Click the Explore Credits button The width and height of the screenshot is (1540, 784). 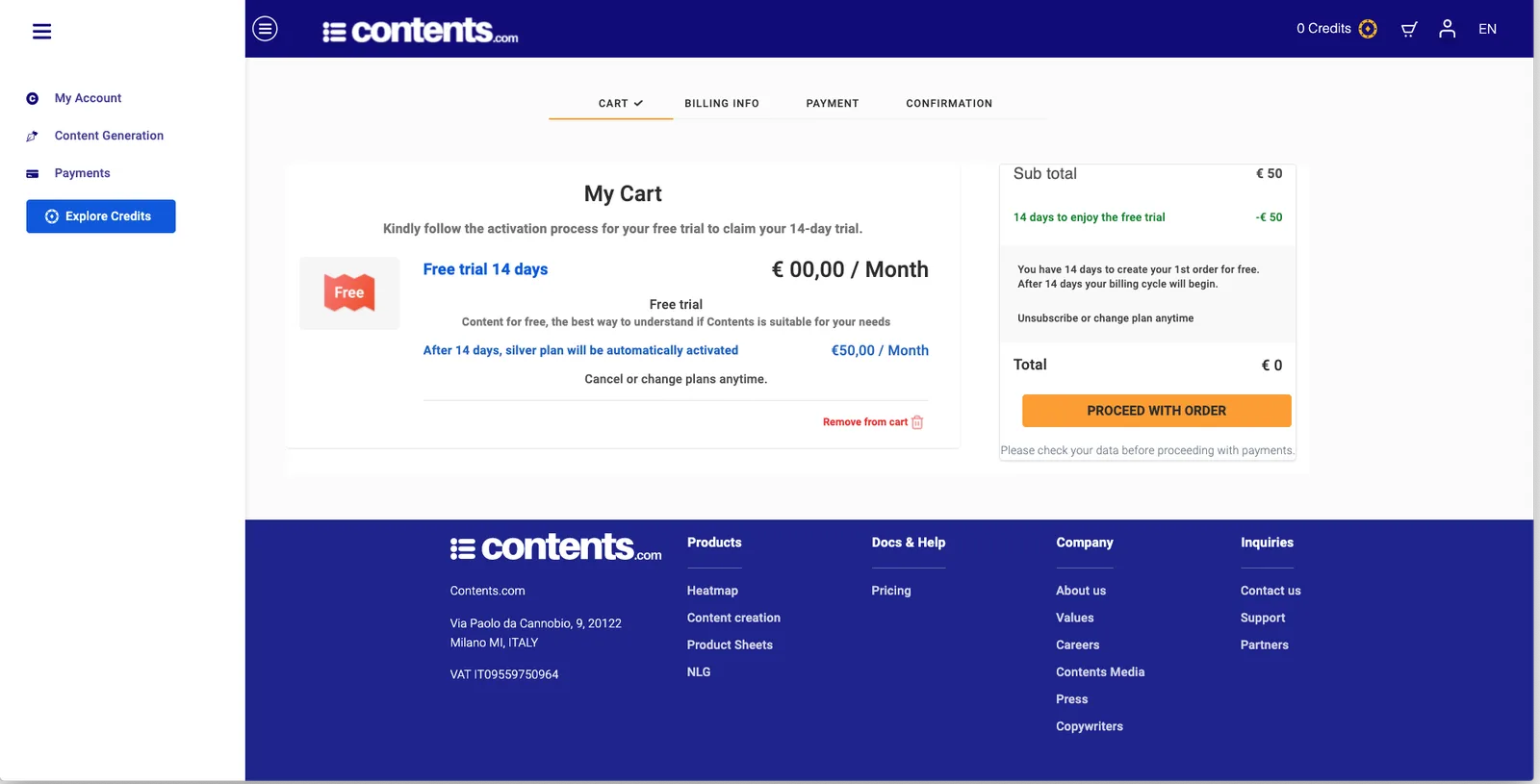tap(101, 216)
